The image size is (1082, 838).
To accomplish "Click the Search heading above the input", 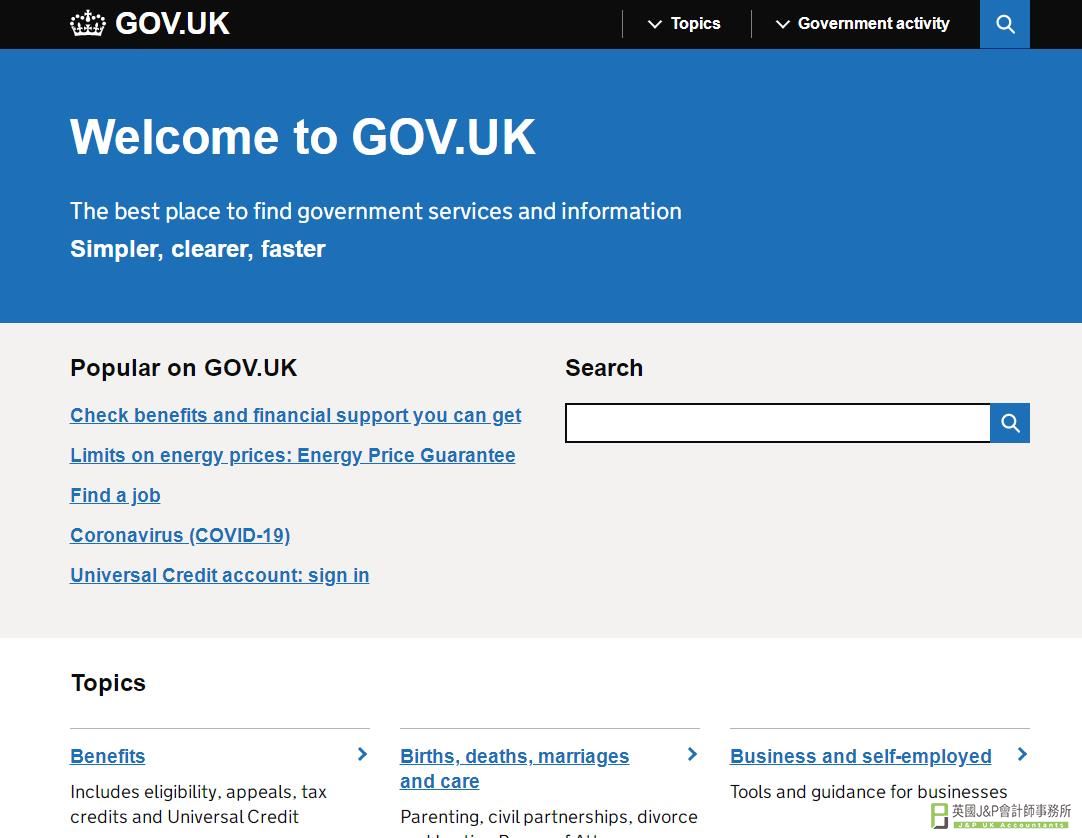I will [x=604, y=368].
